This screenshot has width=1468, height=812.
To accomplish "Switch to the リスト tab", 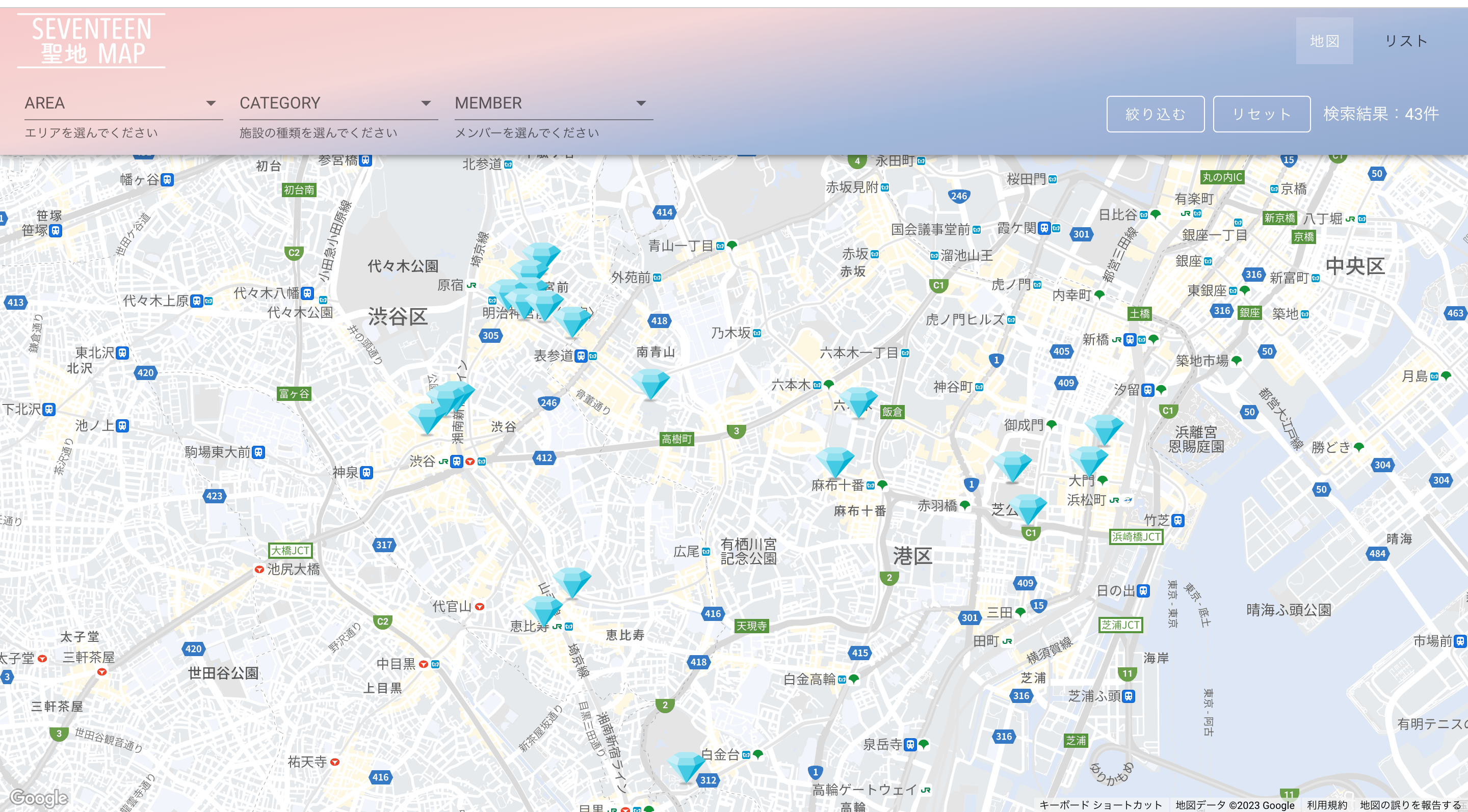I will (1405, 41).
